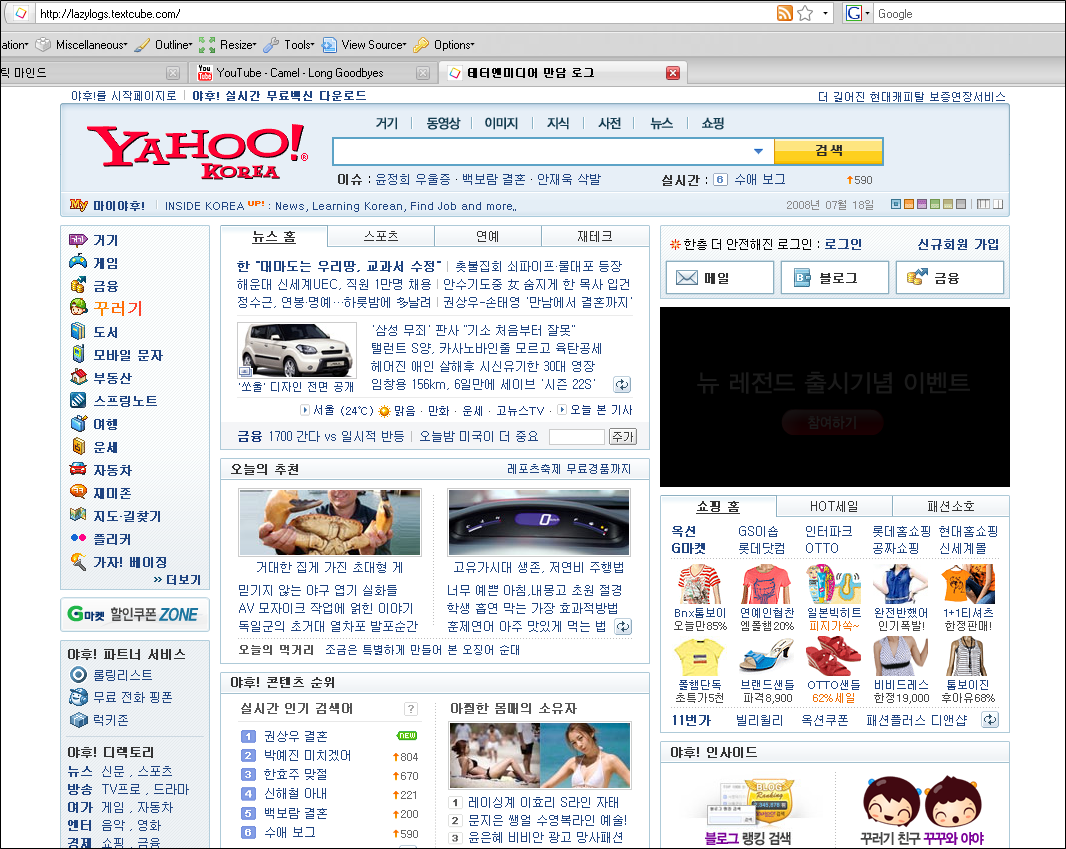This screenshot has height=849, width=1066.
Task: Click the 꾸러기 character icon
Action: (79, 307)
